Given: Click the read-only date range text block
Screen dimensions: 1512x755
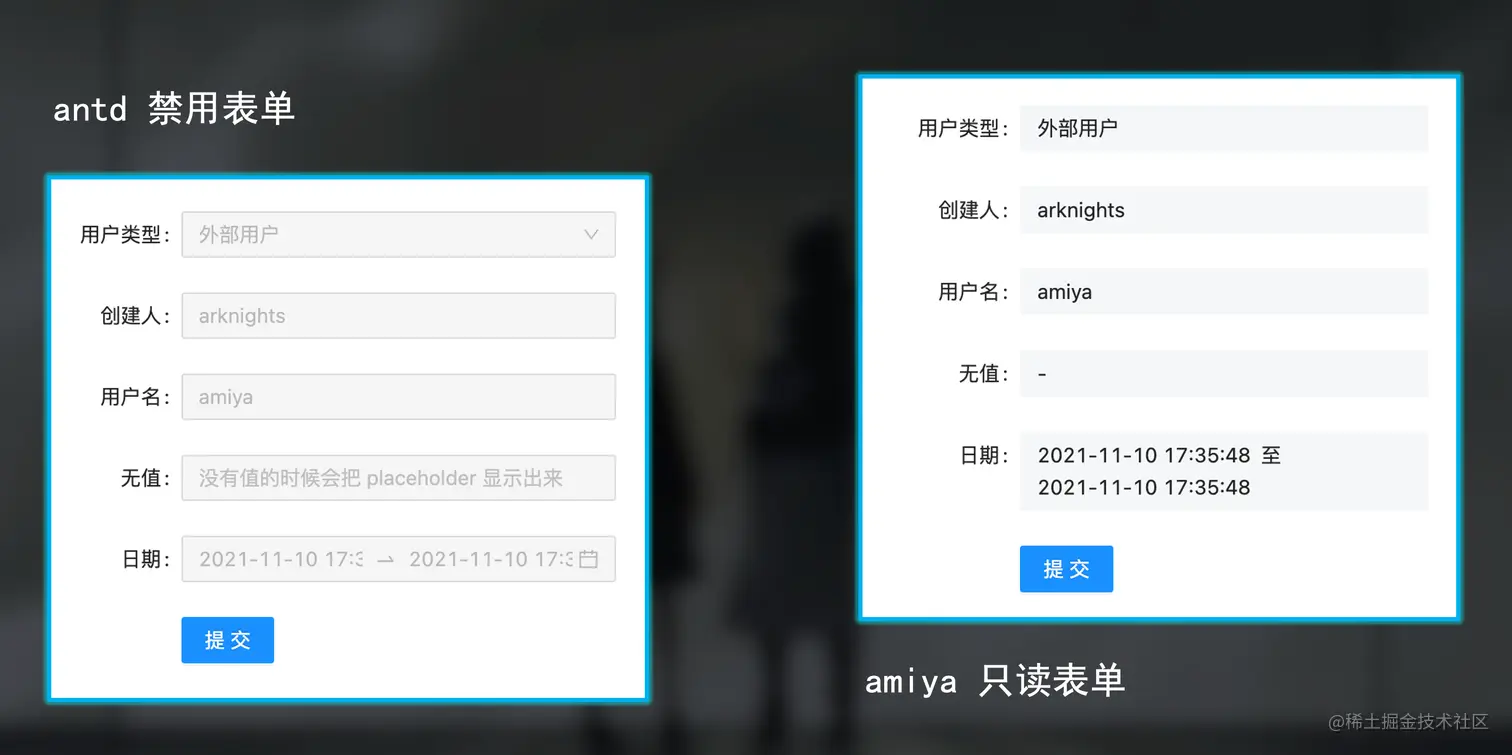Looking at the screenshot, I should pyautogui.click(x=1224, y=471).
